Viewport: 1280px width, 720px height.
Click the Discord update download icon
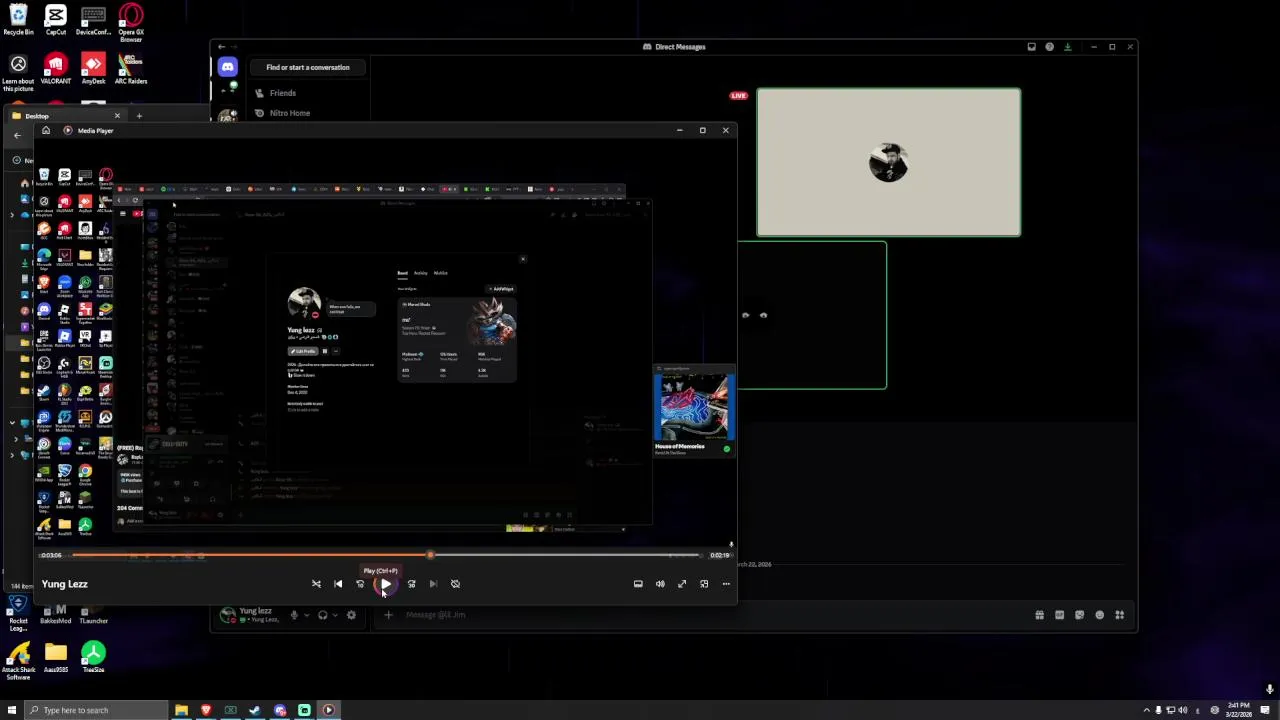pos(1067,47)
